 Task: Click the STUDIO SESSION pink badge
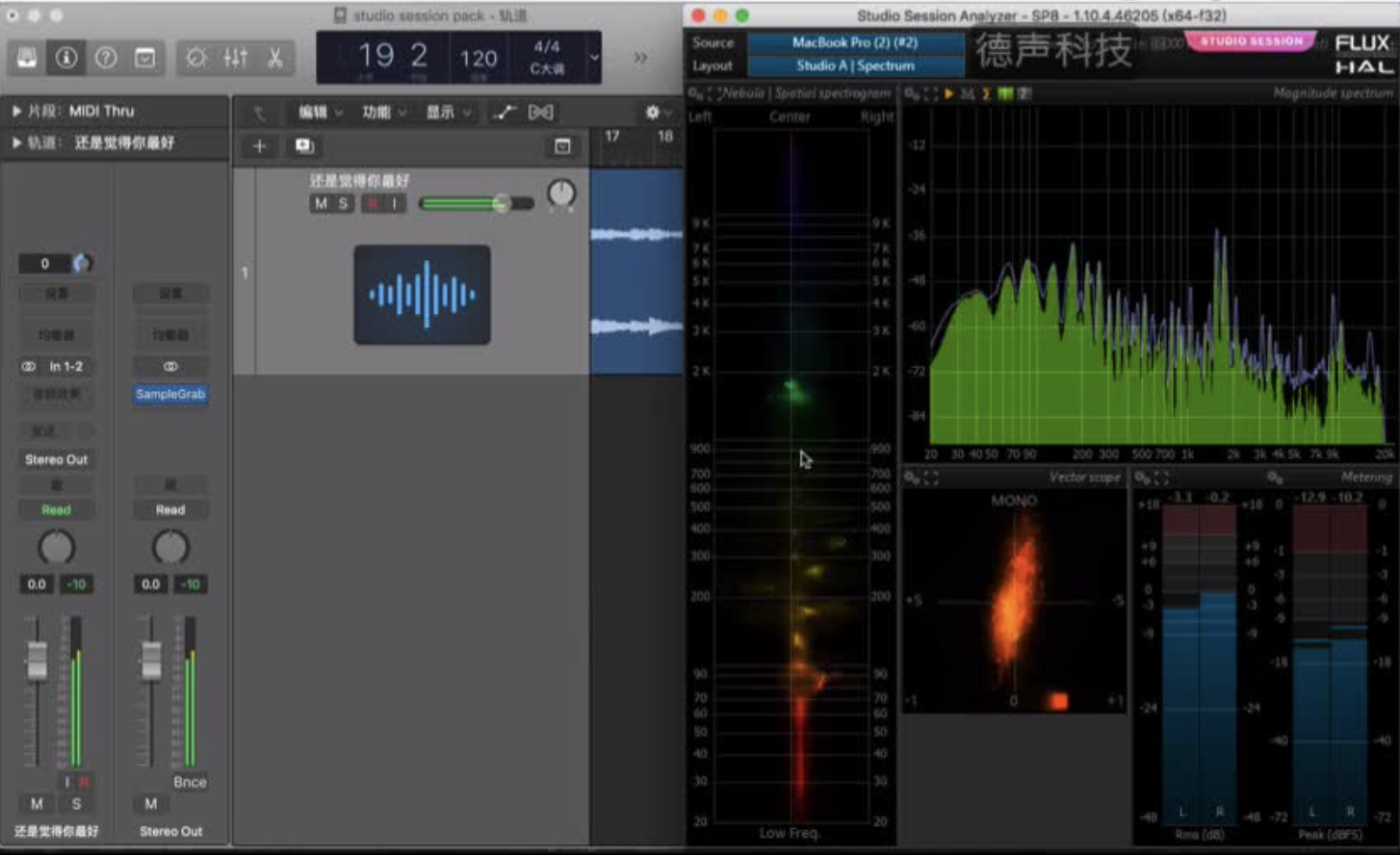(x=1251, y=41)
